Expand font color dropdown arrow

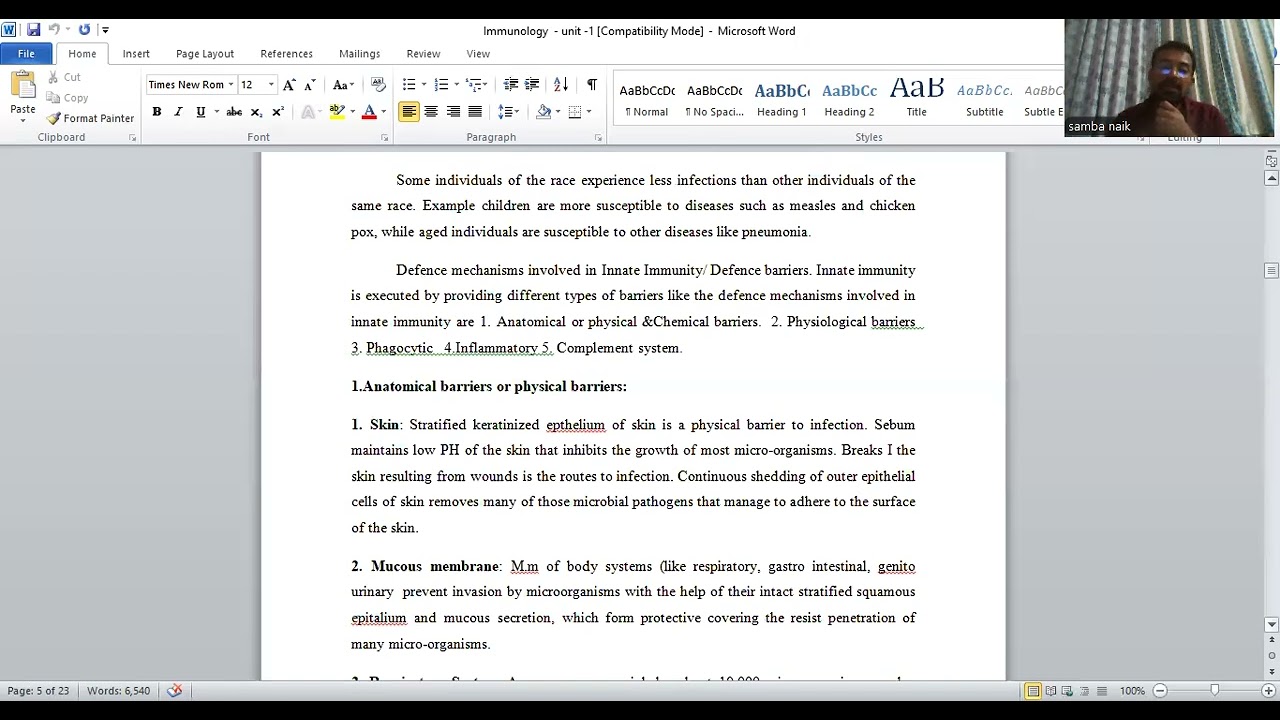(384, 112)
